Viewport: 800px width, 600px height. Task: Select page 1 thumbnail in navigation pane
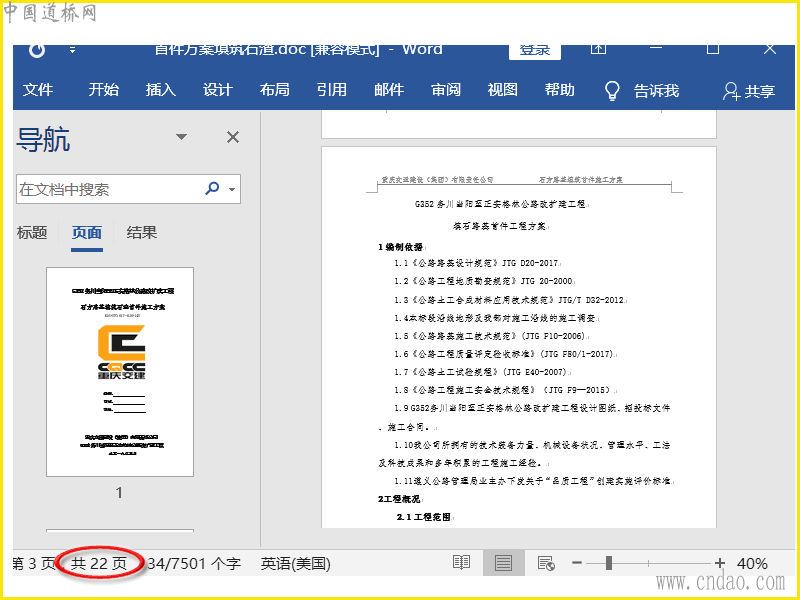coord(120,372)
